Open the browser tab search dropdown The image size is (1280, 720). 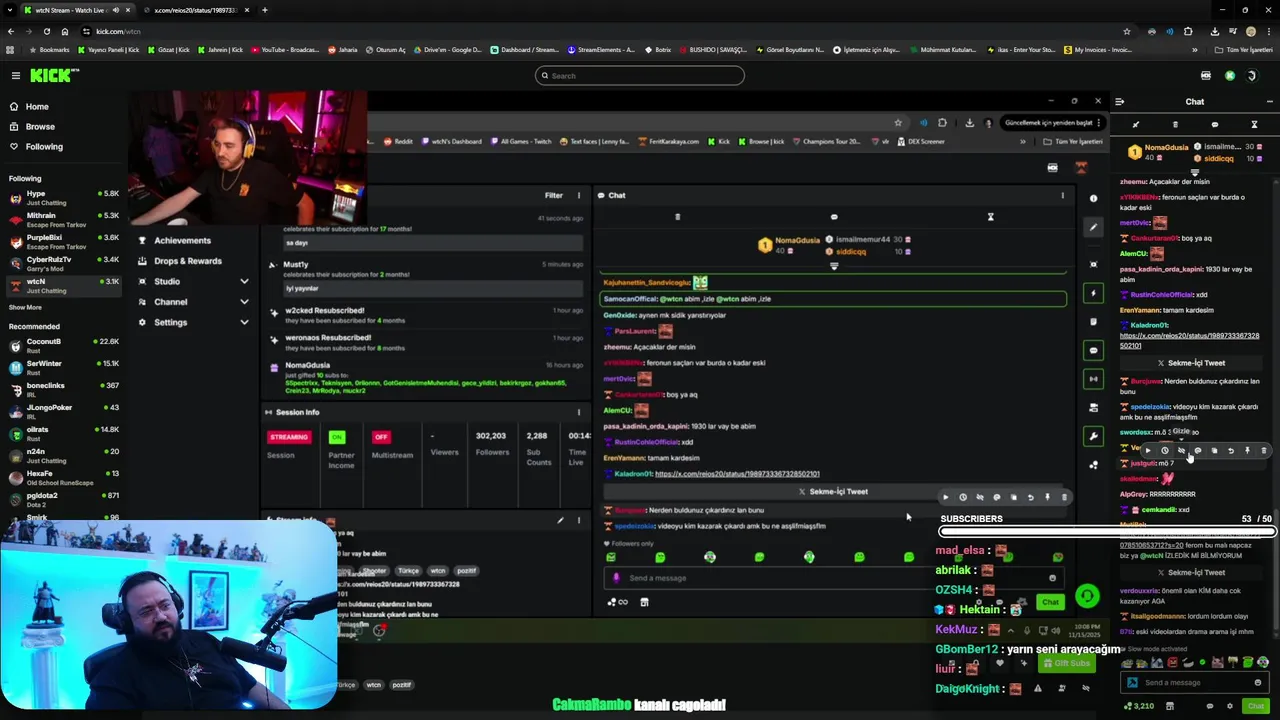(11, 10)
